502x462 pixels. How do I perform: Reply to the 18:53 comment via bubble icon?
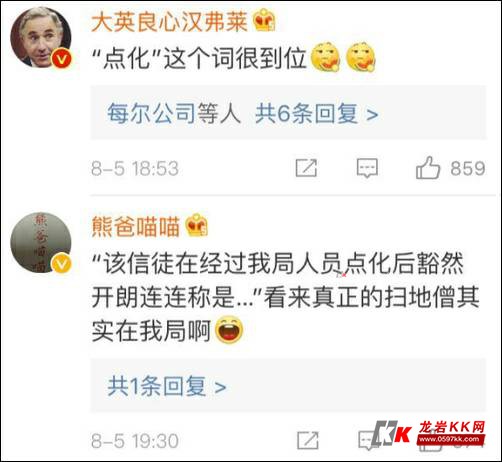367,168
